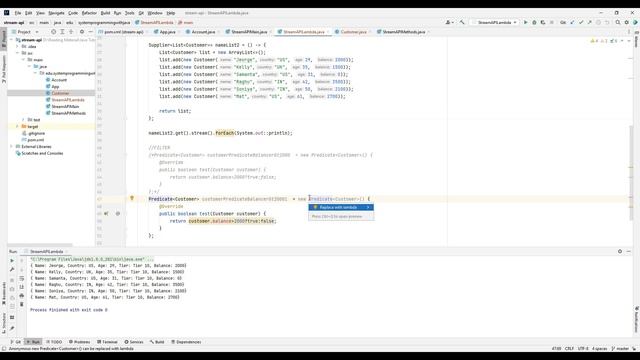Collapse the stream-api root tree node

tap(12, 40)
